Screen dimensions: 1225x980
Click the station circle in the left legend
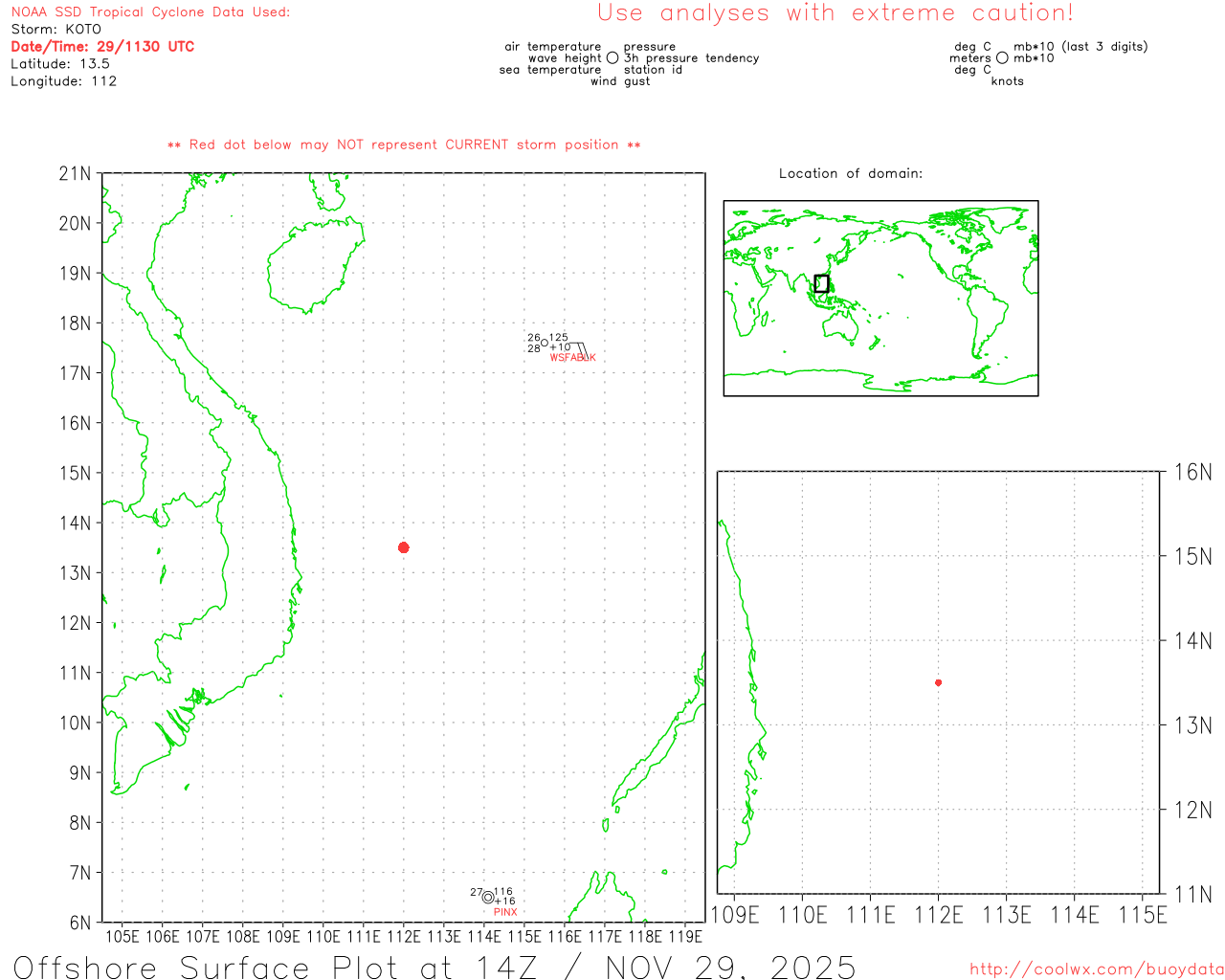[612, 58]
